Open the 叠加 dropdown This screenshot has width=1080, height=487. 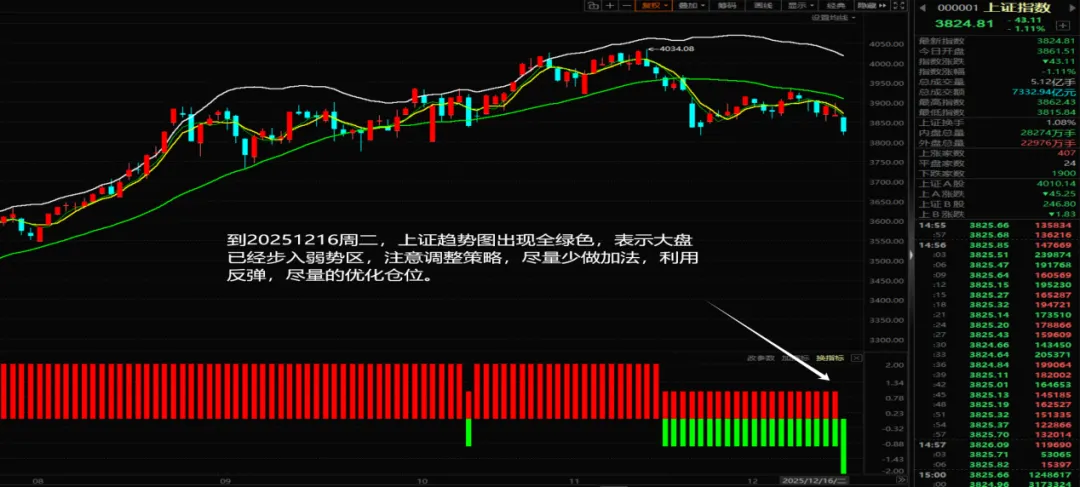click(x=692, y=6)
